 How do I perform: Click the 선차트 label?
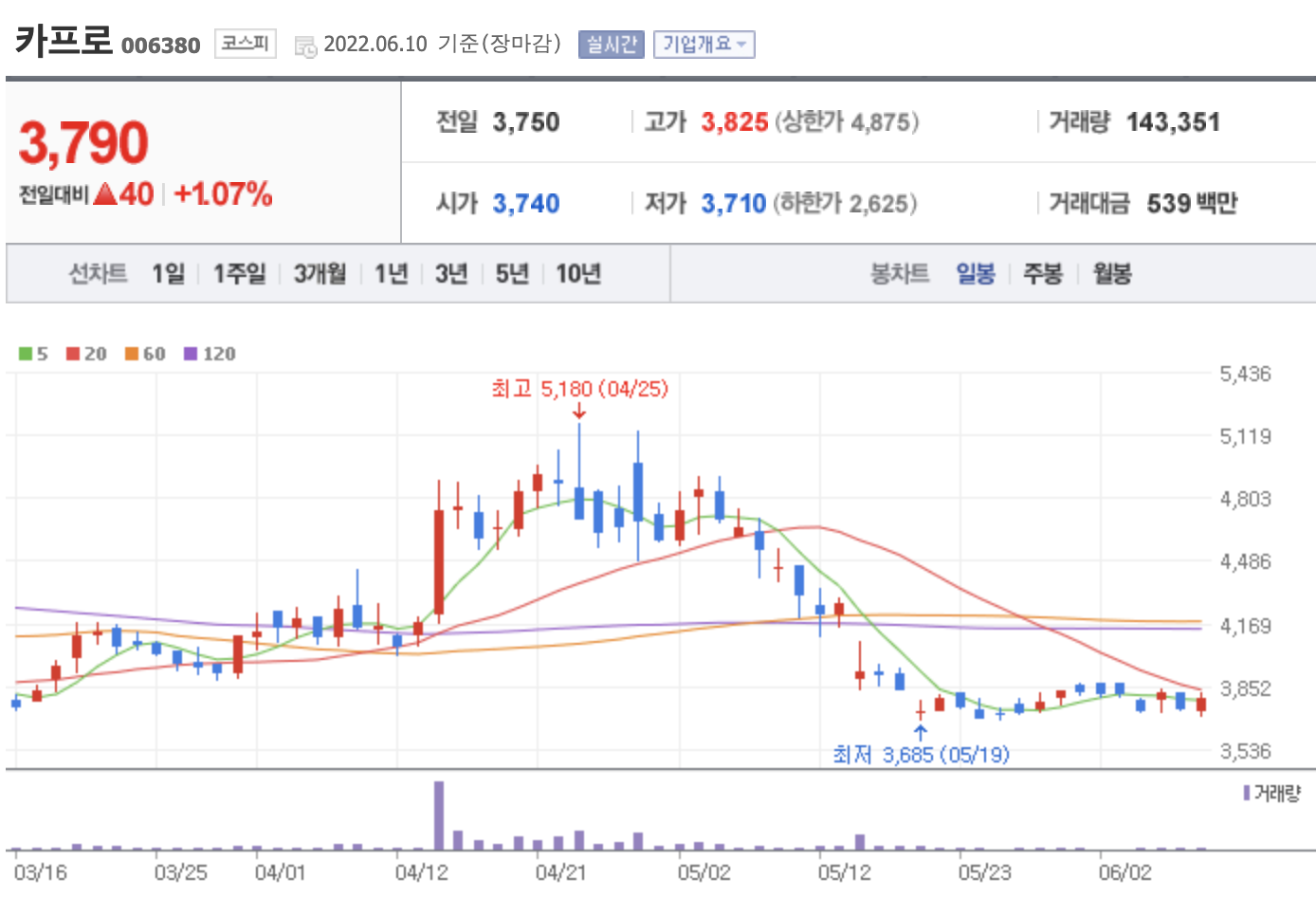[x=98, y=274]
